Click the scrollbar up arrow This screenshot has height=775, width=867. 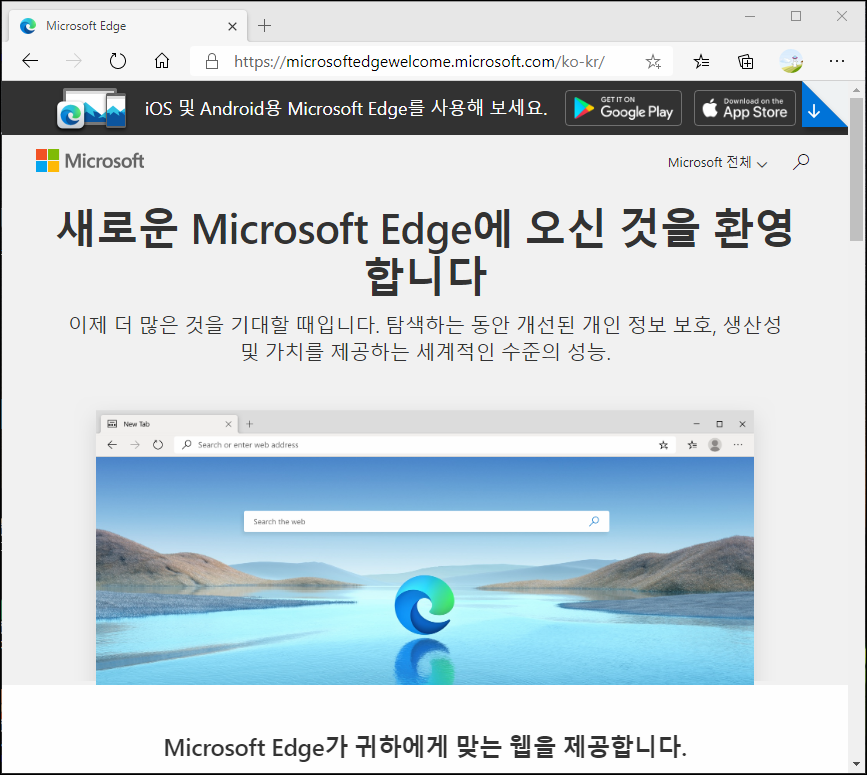click(856, 89)
